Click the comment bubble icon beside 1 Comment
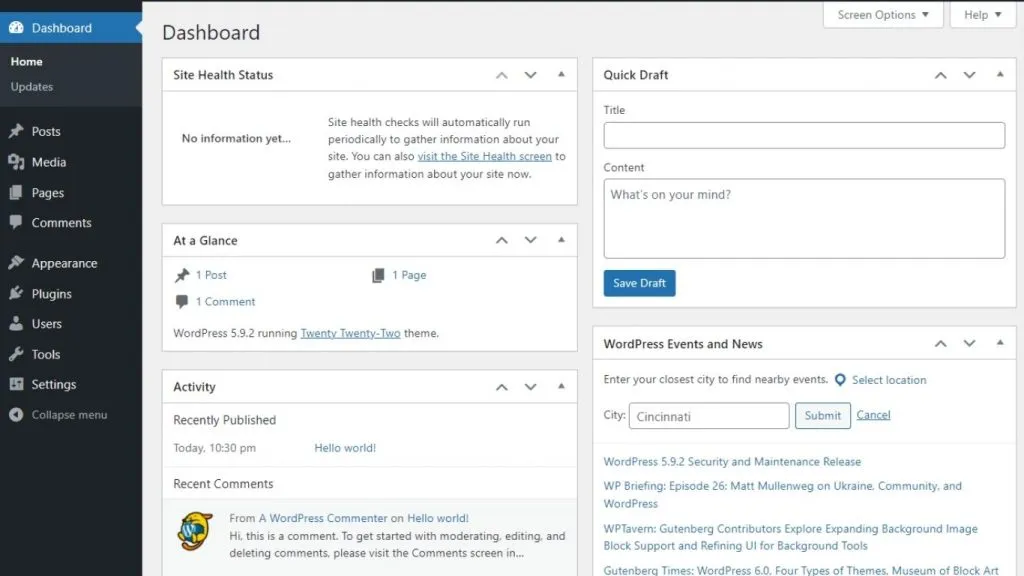Screen dimensions: 1024x576 (182, 302)
